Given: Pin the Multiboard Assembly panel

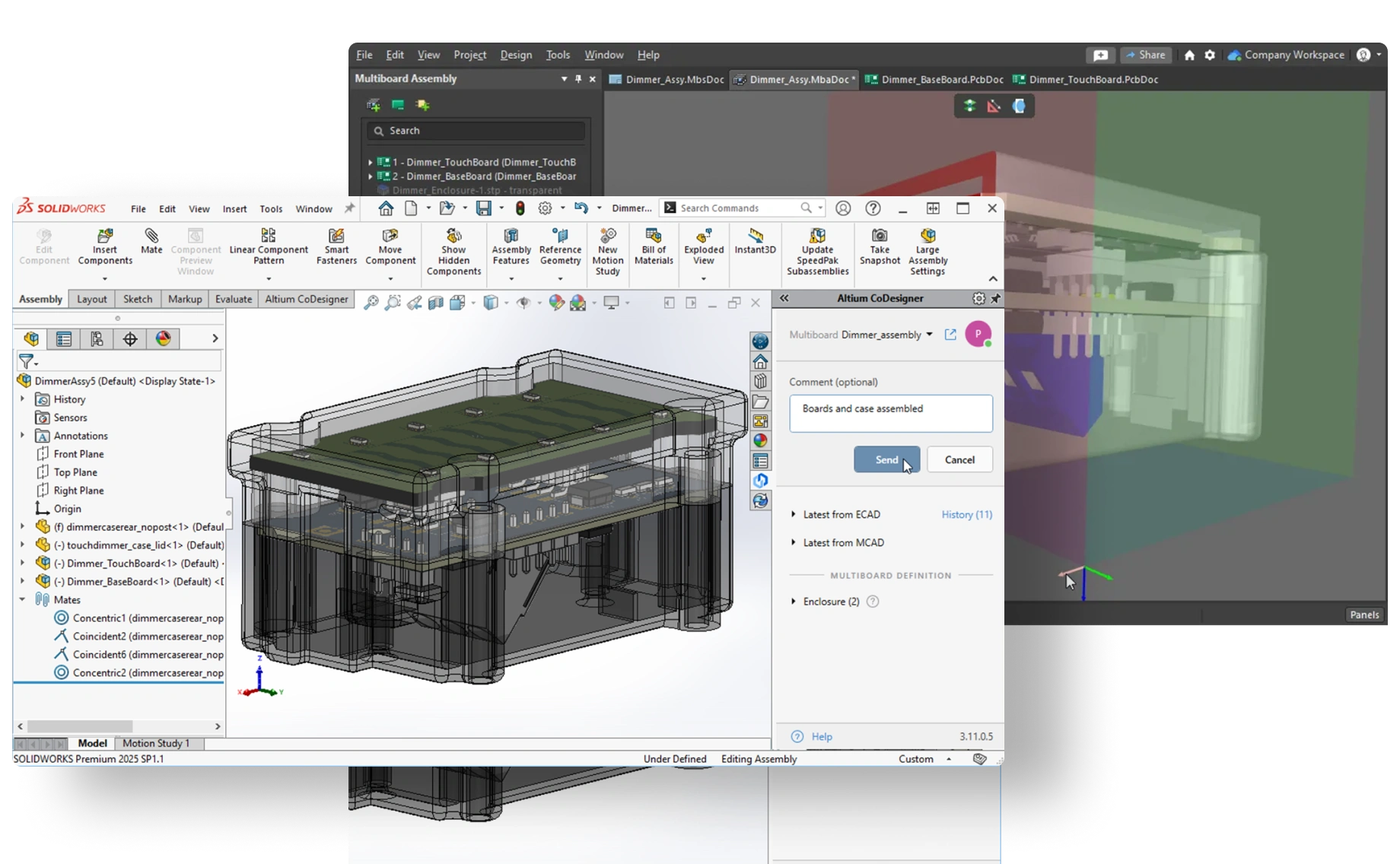Looking at the screenshot, I should pyautogui.click(x=578, y=79).
